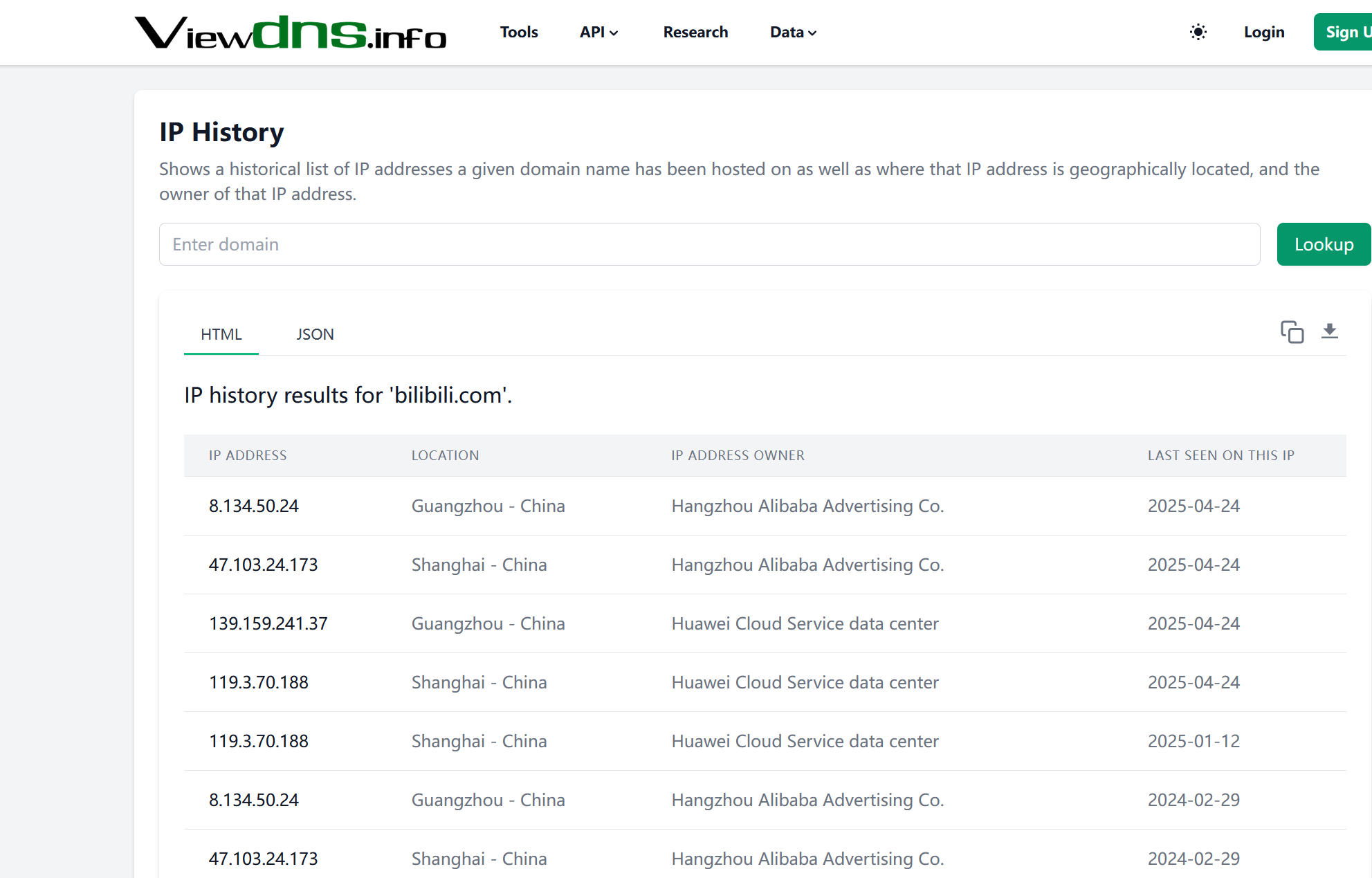
Task: Click the ViewDNS.info logo
Action: 291,33
